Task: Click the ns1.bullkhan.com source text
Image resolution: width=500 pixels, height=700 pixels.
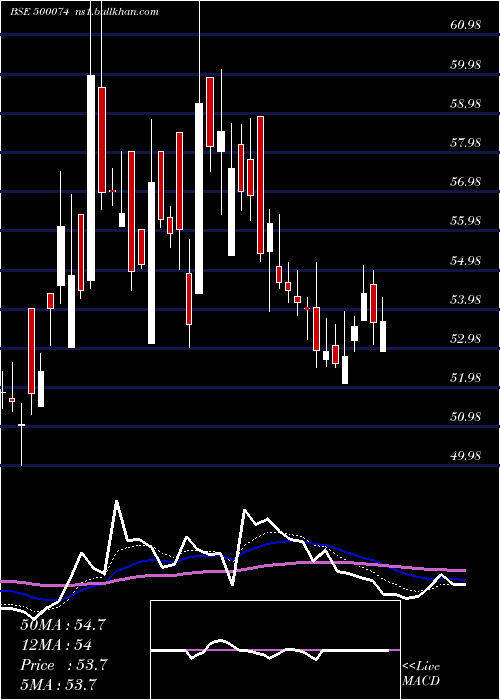Action: 116,12
